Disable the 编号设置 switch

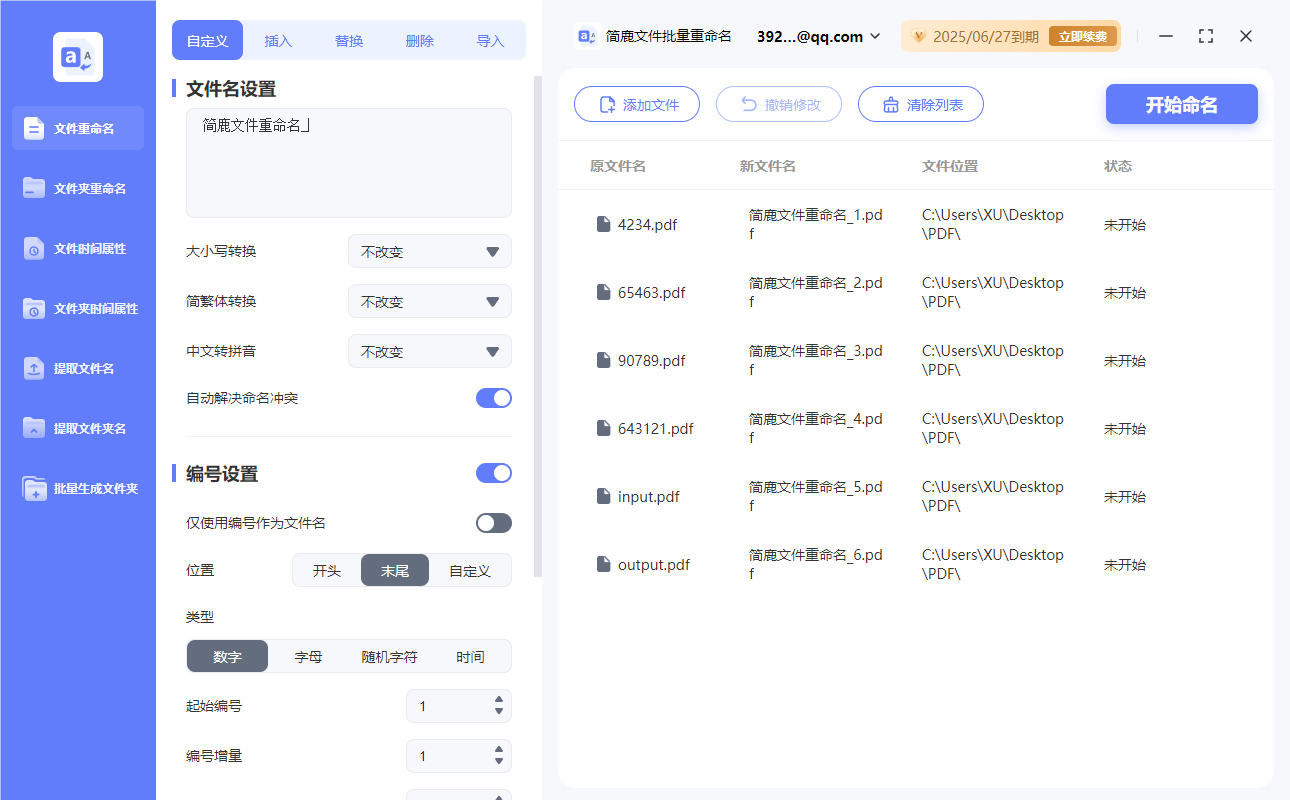coord(493,472)
